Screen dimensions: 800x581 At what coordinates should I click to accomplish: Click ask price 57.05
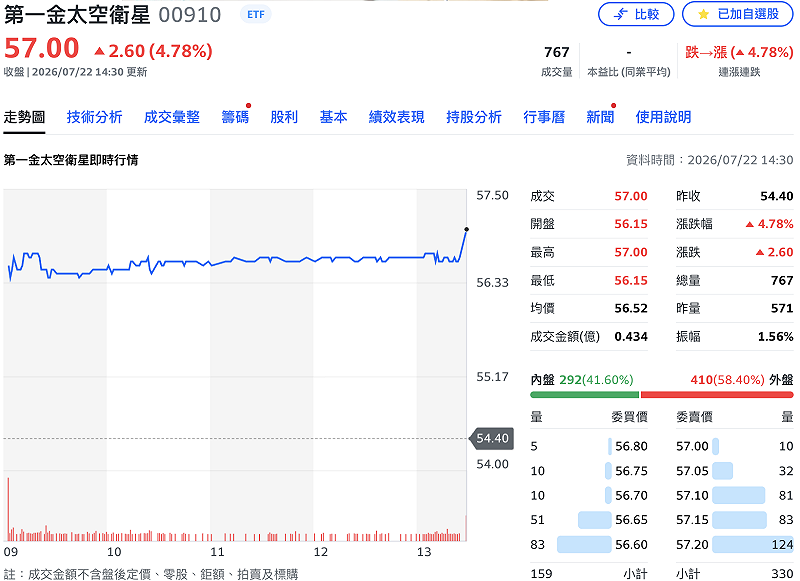click(x=692, y=471)
